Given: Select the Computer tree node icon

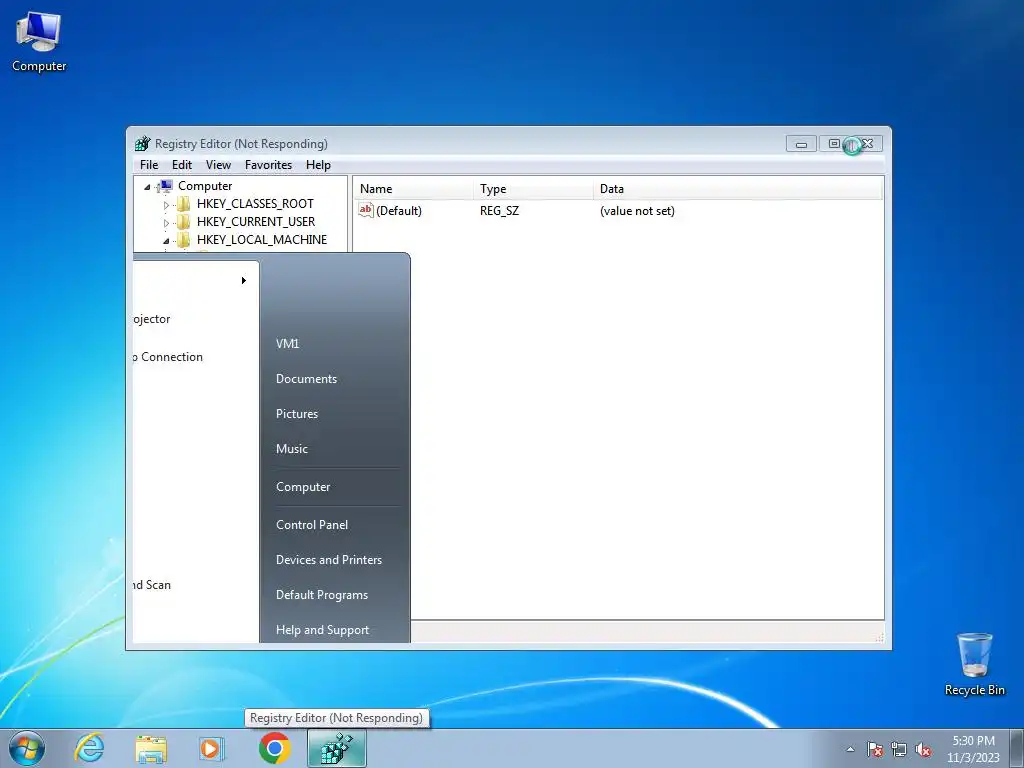Looking at the screenshot, I should 166,186.
